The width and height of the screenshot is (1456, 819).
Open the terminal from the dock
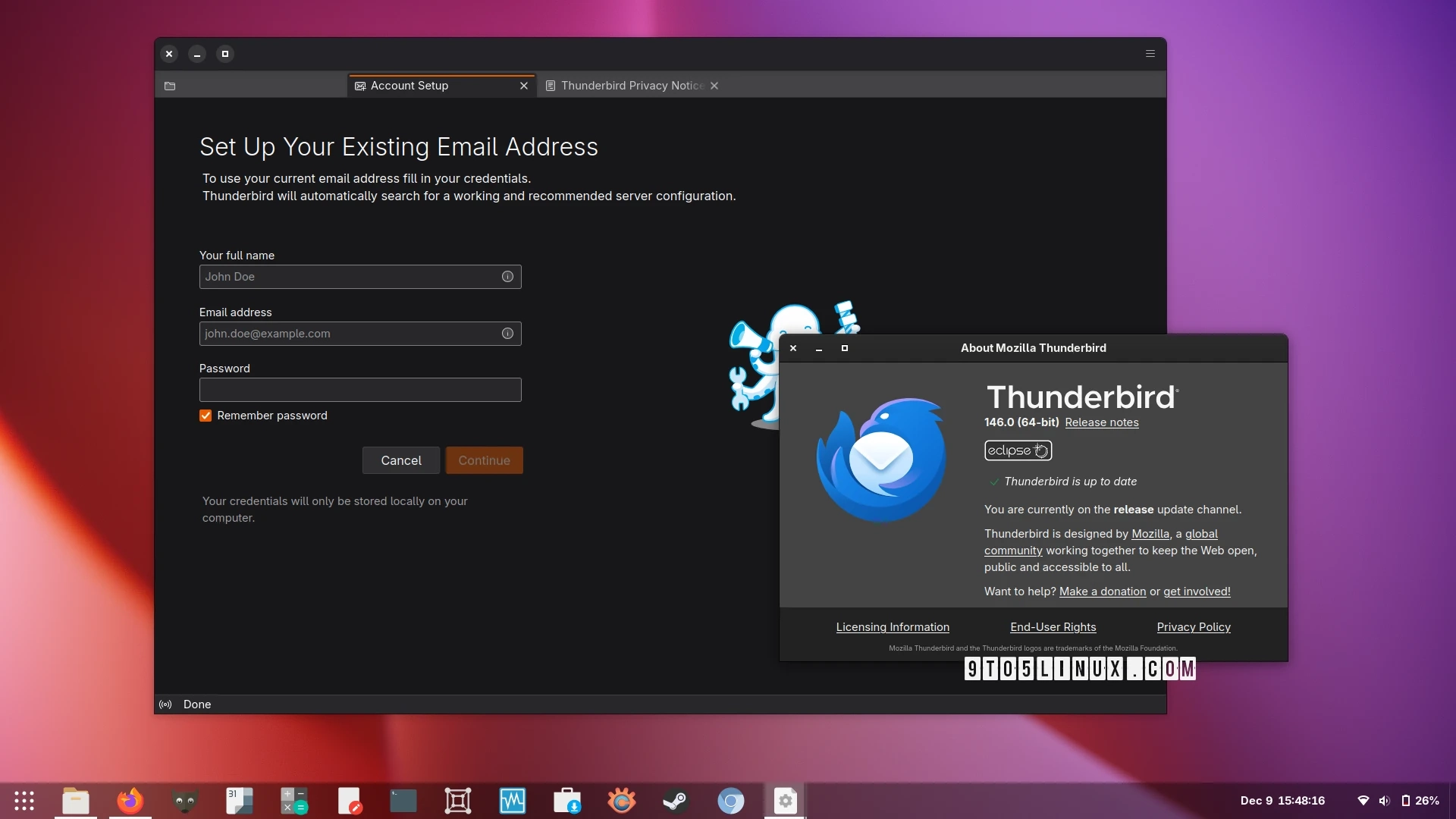click(x=403, y=800)
